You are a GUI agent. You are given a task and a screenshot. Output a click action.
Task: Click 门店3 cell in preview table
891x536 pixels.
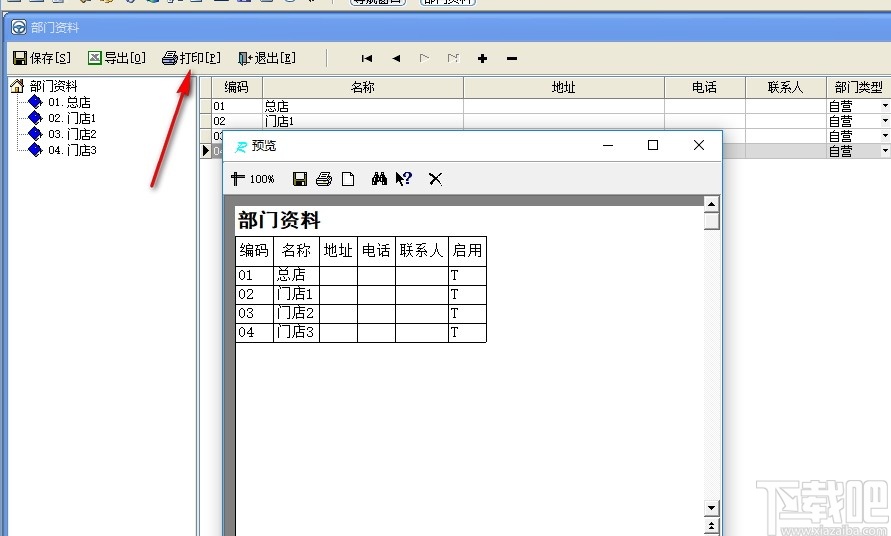pos(296,333)
